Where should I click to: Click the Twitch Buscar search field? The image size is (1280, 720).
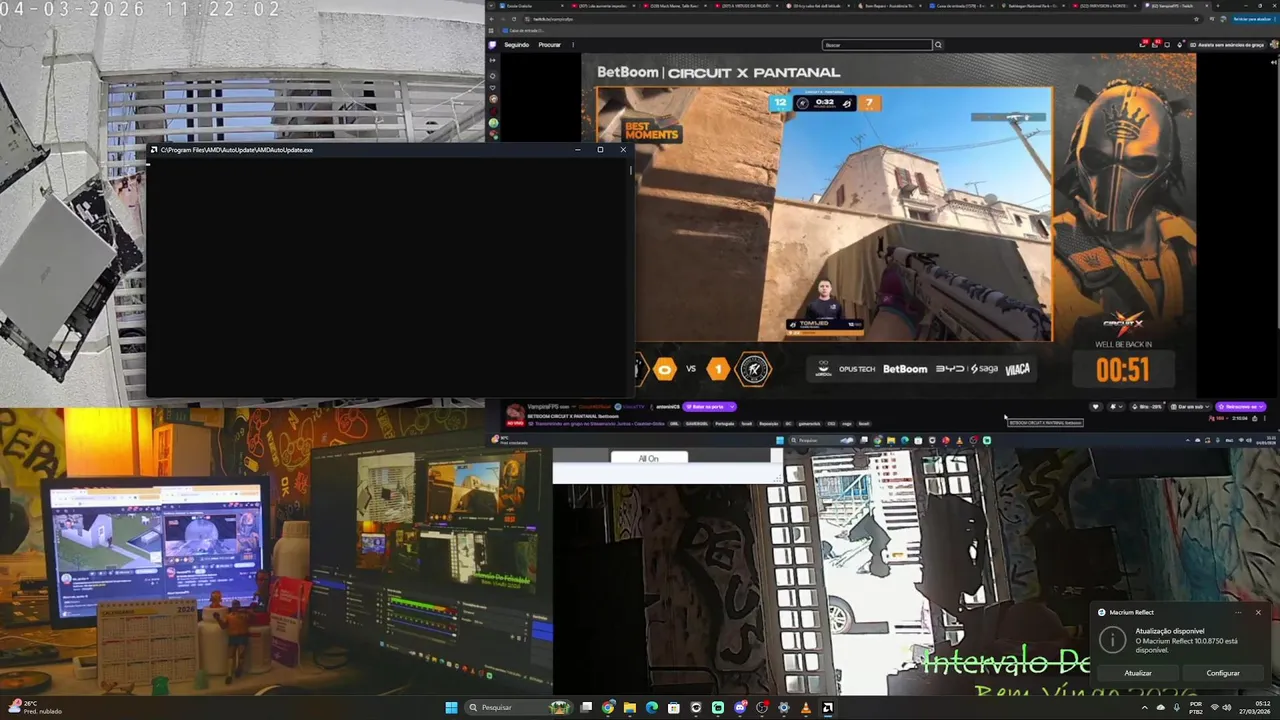877,45
